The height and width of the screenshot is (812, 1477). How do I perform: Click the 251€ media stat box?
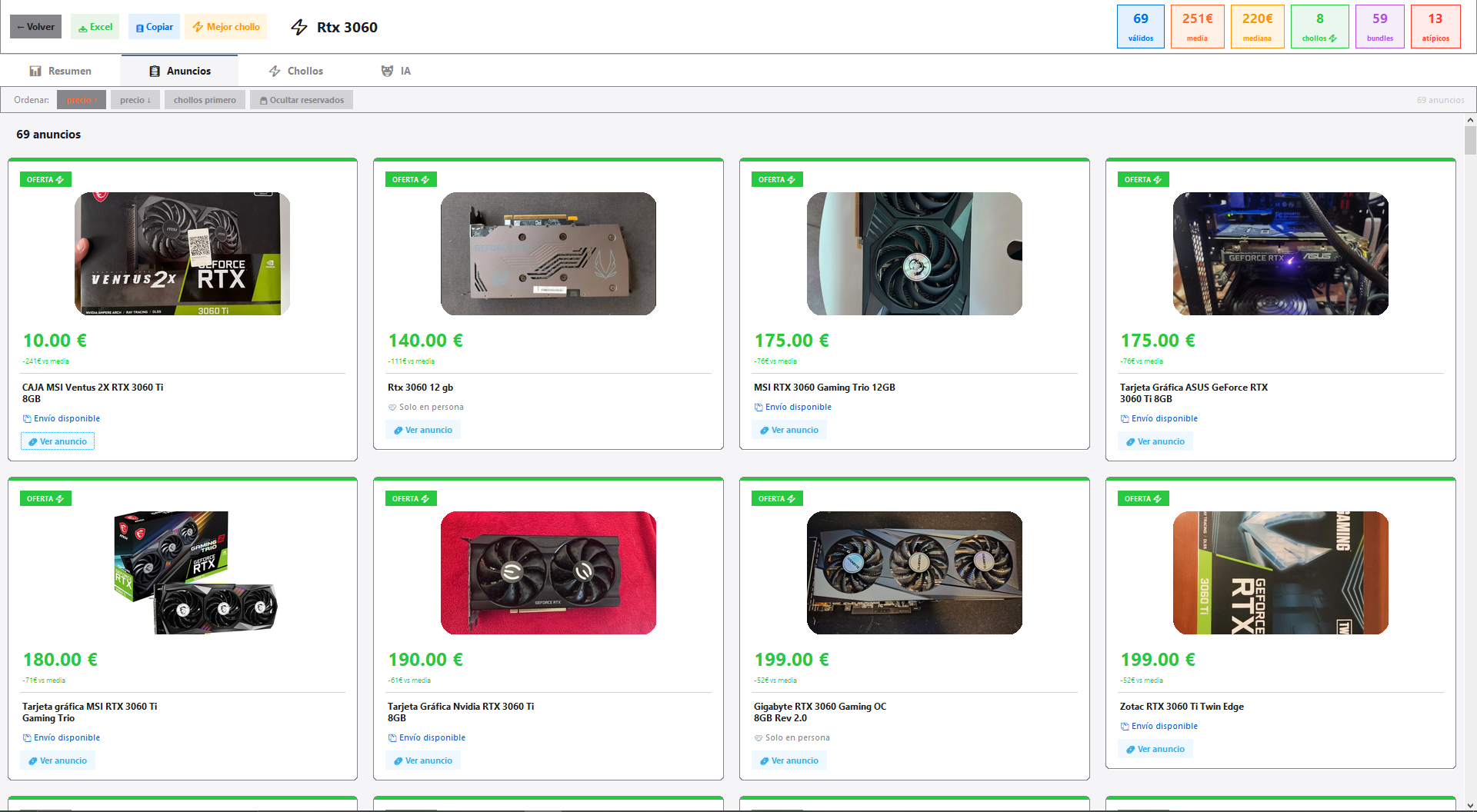coord(1198,27)
